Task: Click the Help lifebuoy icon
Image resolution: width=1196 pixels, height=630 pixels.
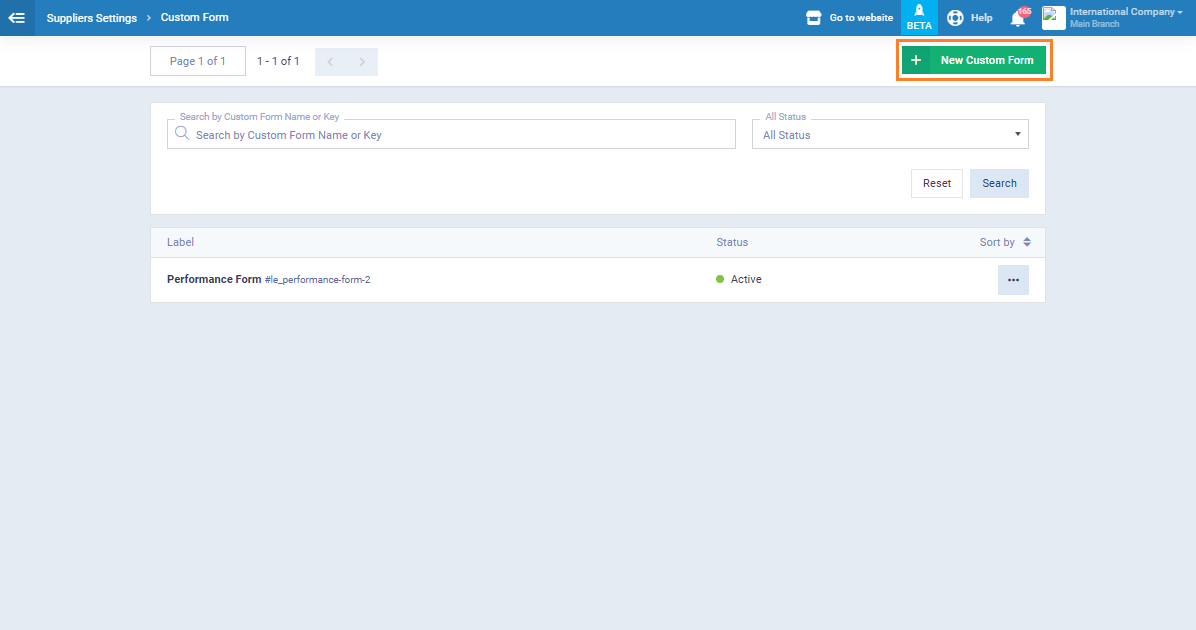Action: point(955,18)
